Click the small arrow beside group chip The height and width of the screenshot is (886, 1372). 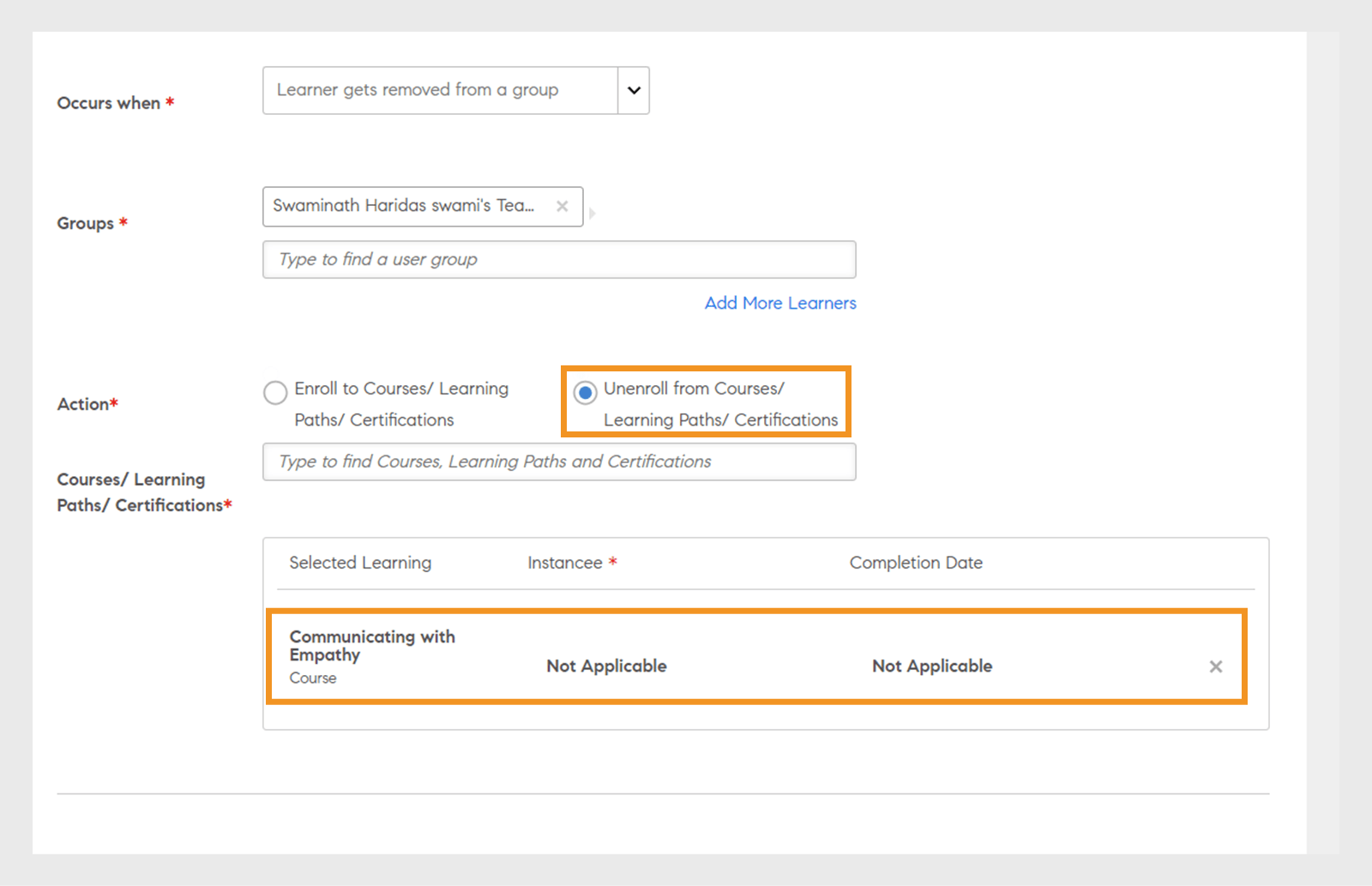592,213
